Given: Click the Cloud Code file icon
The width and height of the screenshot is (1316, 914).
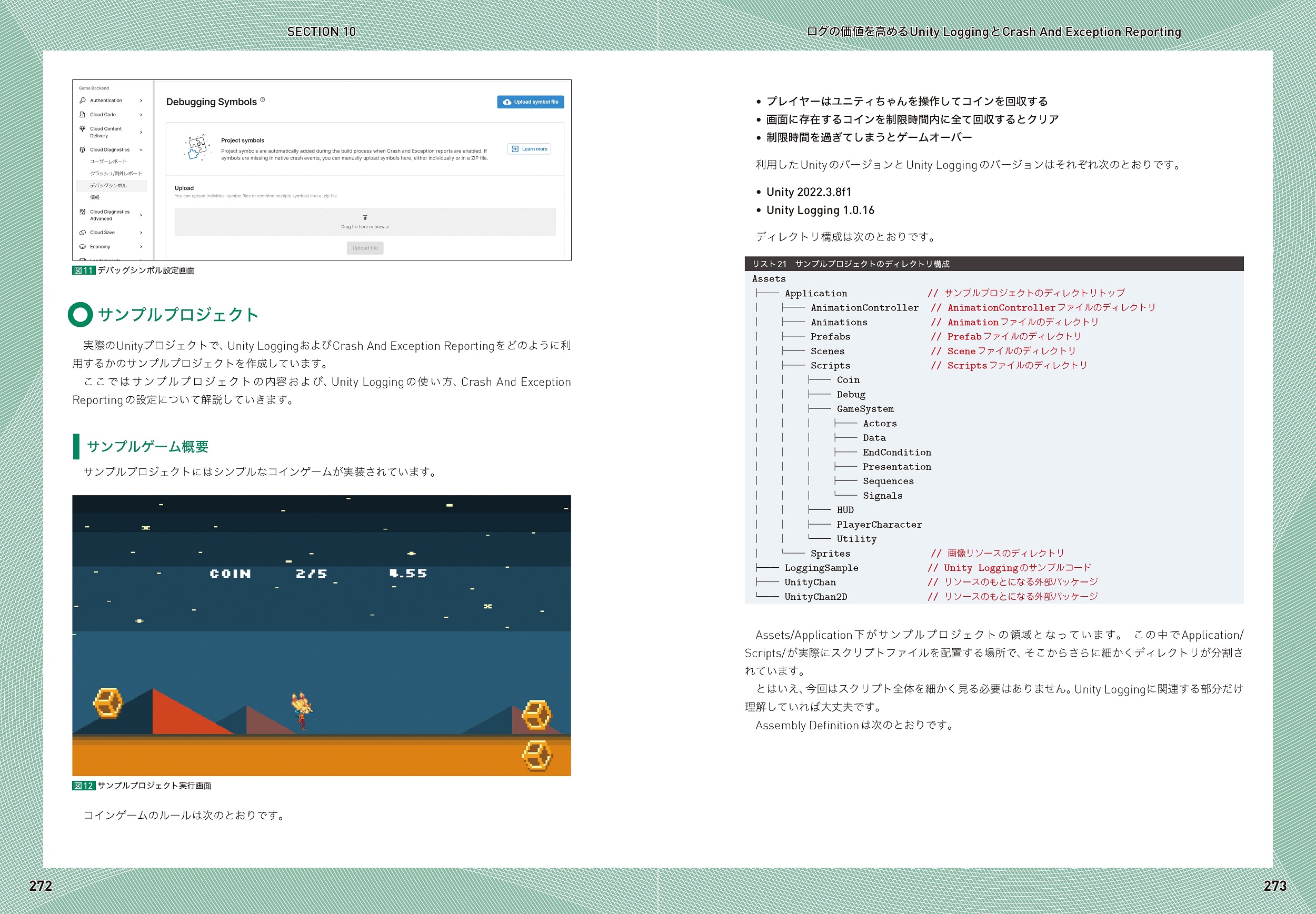Looking at the screenshot, I should (83, 115).
